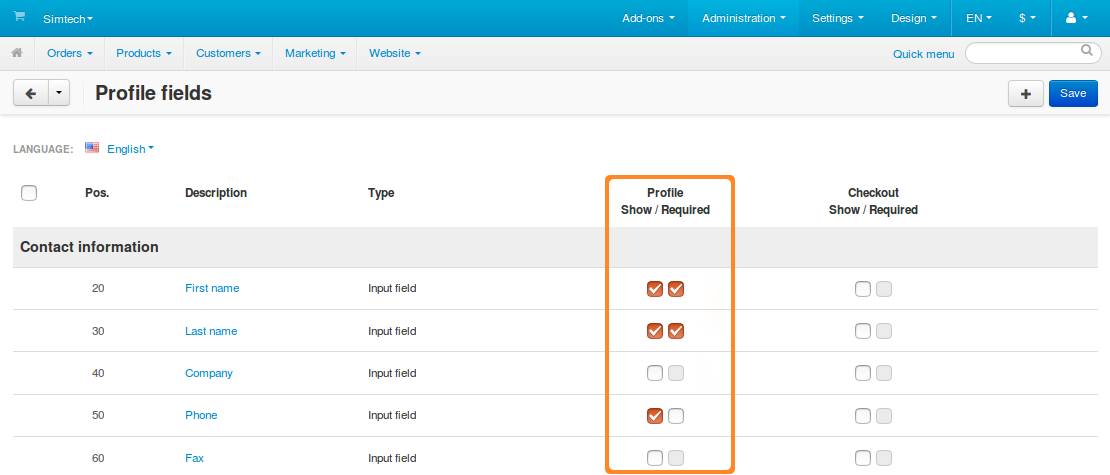Open the Add-ons menu
Screen dimensions: 1110x475
[648, 18]
